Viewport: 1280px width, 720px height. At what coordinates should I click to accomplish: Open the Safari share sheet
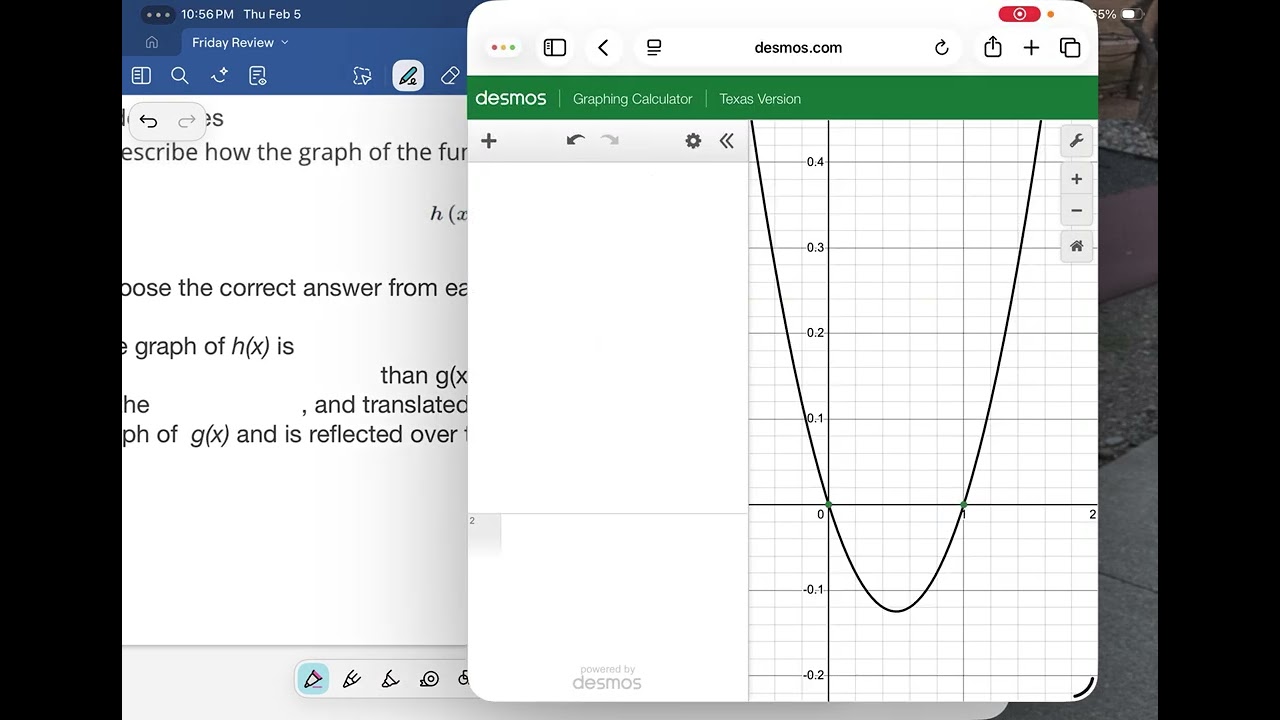click(992, 46)
